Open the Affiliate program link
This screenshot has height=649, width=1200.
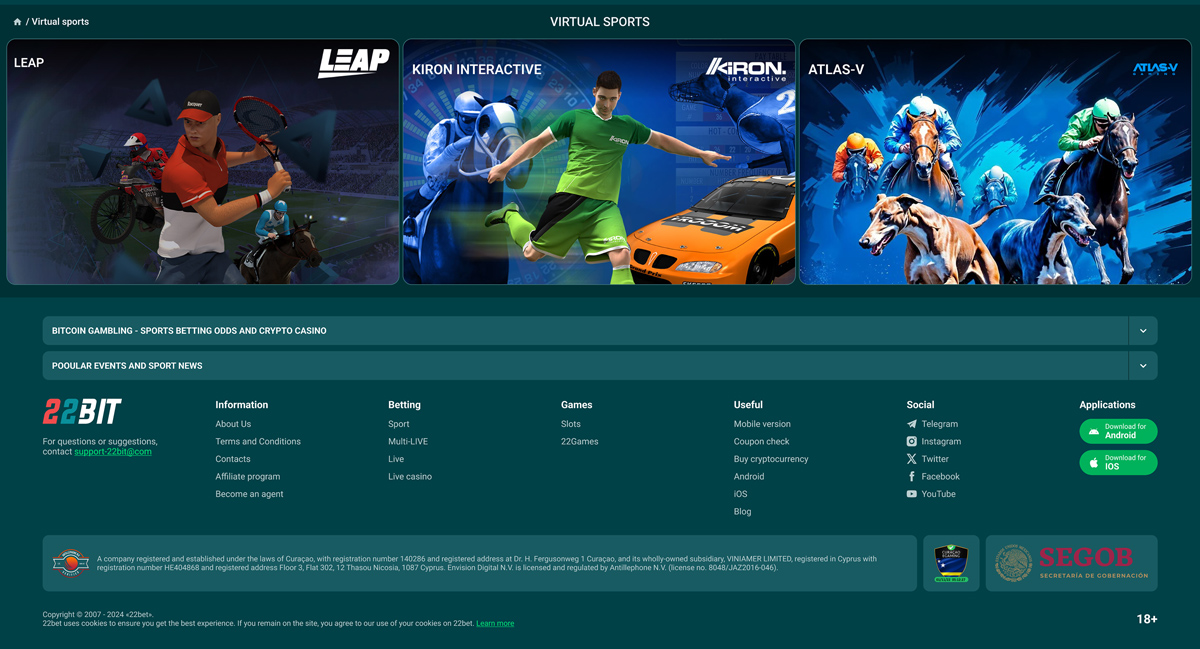(x=248, y=477)
